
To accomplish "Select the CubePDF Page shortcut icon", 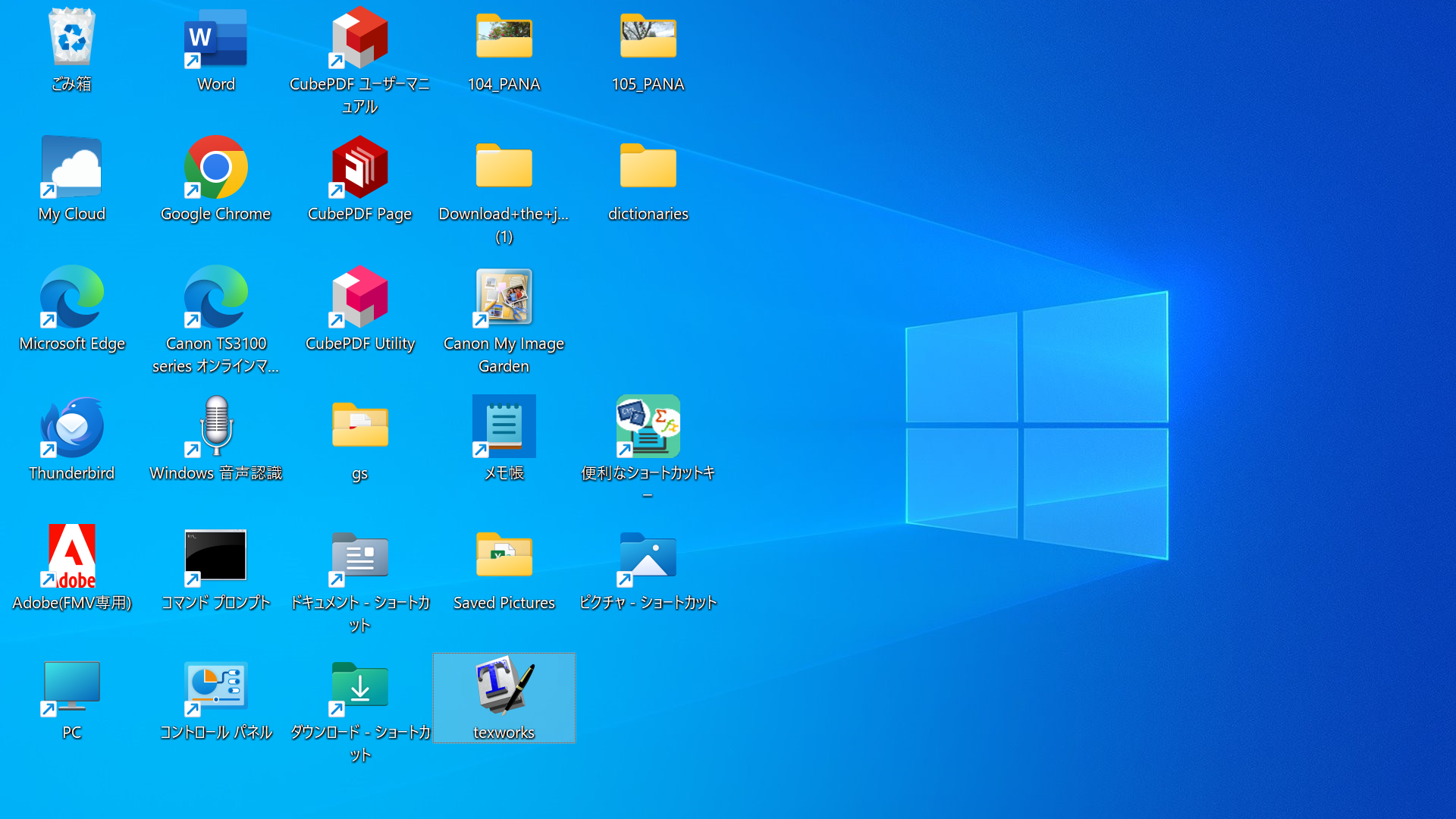I will 359,167.
